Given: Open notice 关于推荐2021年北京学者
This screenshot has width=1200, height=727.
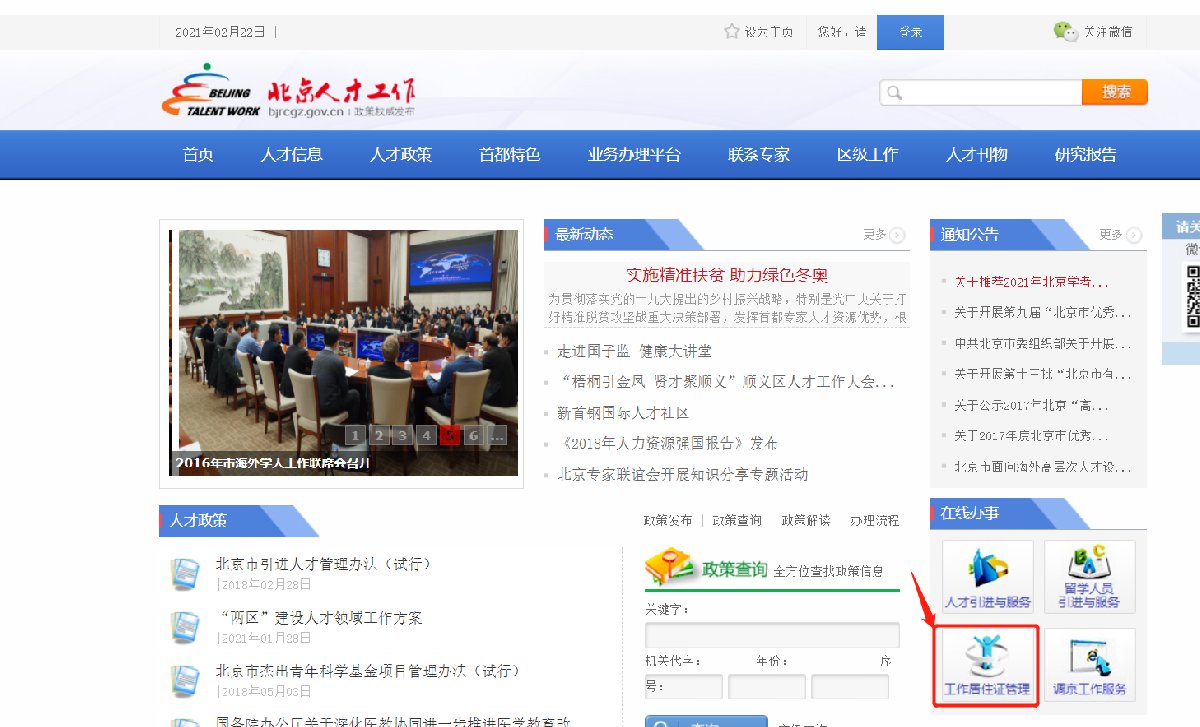Looking at the screenshot, I should tap(1031, 282).
